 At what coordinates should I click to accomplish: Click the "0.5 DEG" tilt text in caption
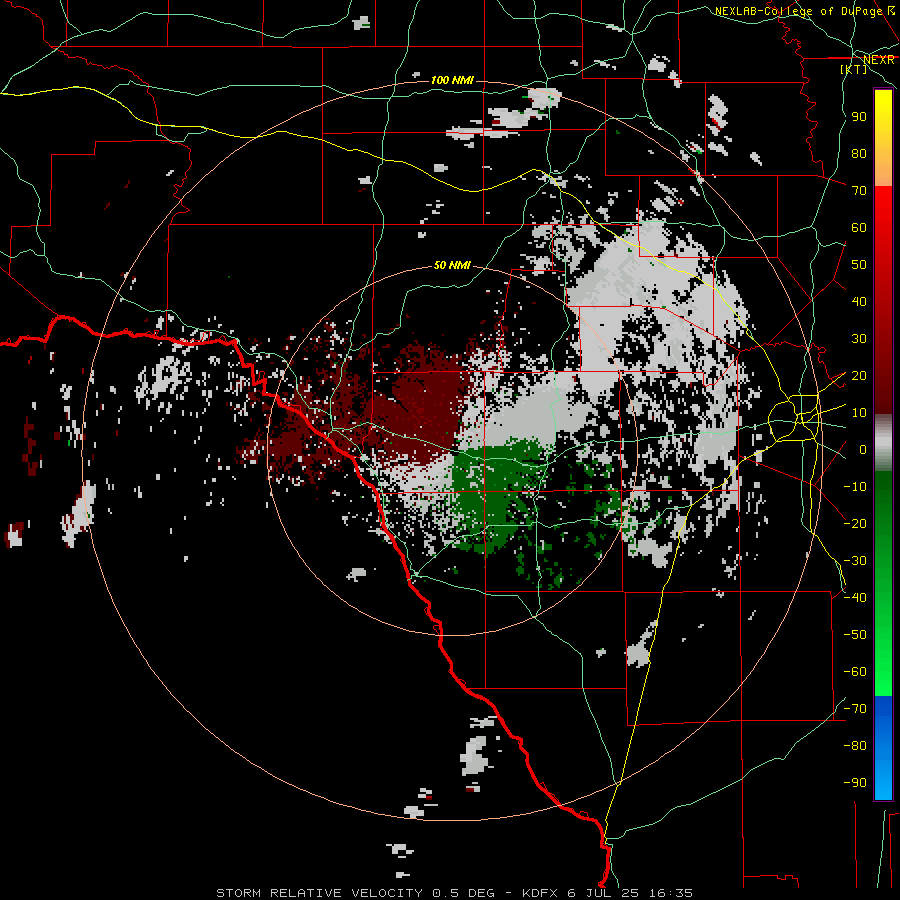point(463,893)
